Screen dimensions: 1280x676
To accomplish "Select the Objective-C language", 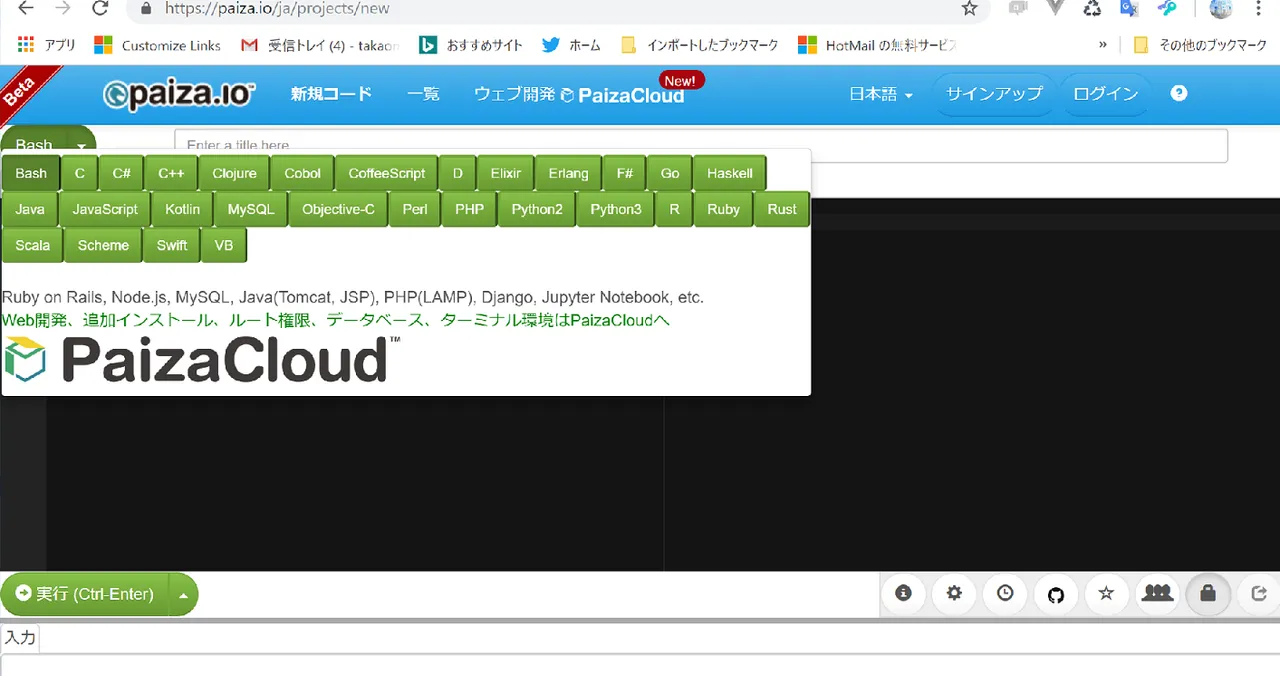I will tap(338, 209).
